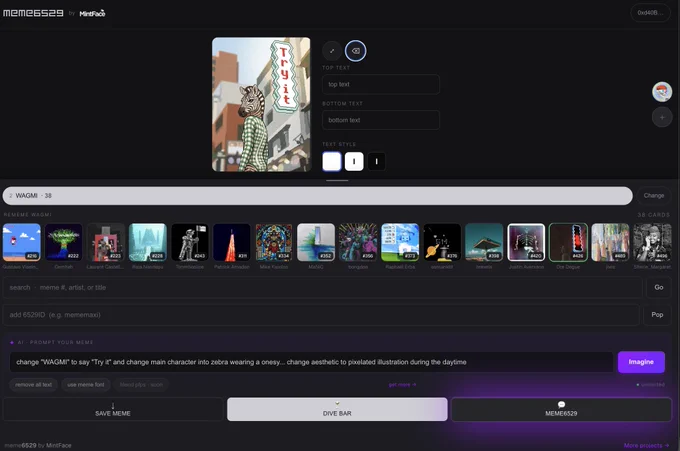The height and width of the screenshot is (451, 680).
Task: Click the expand image round icon
Action: (x=332, y=51)
